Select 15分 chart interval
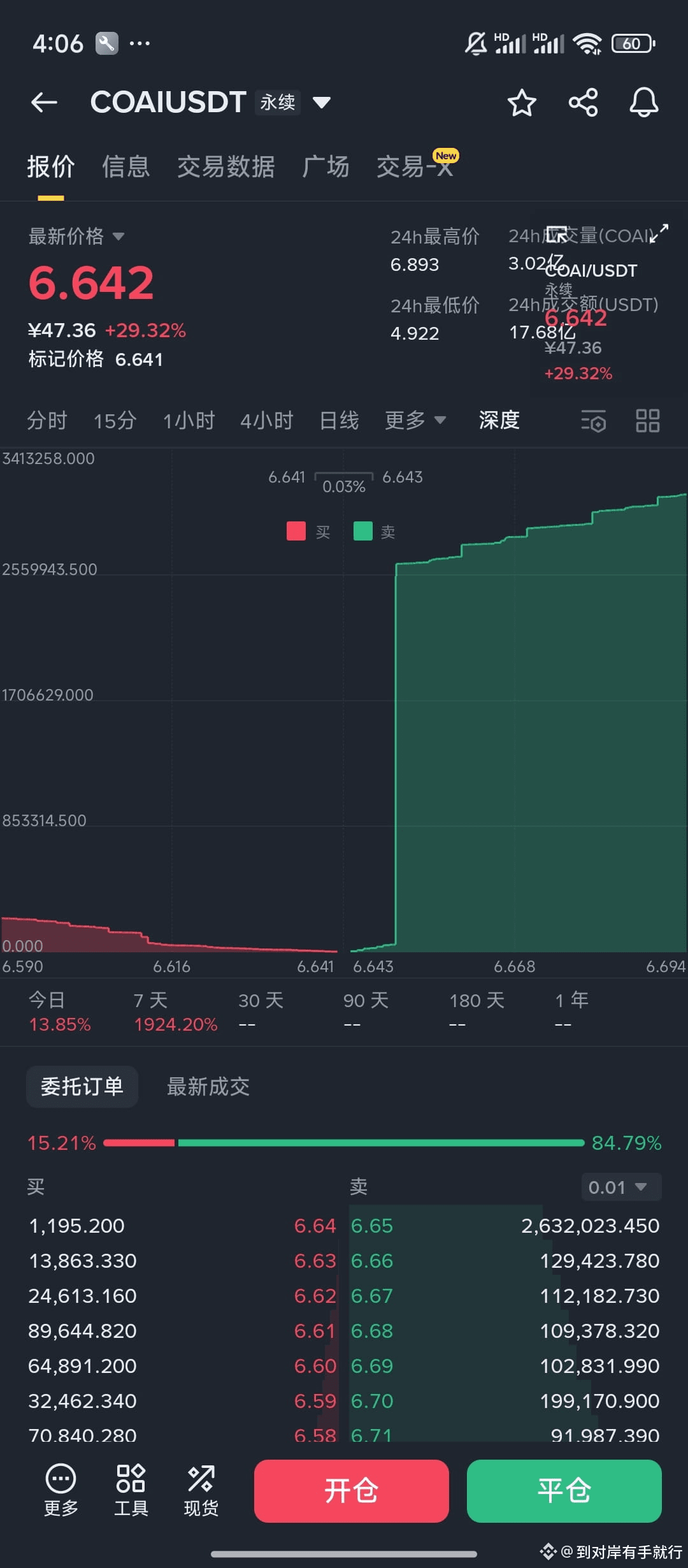The width and height of the screenshot is (688, 1568). click(115, 421)
